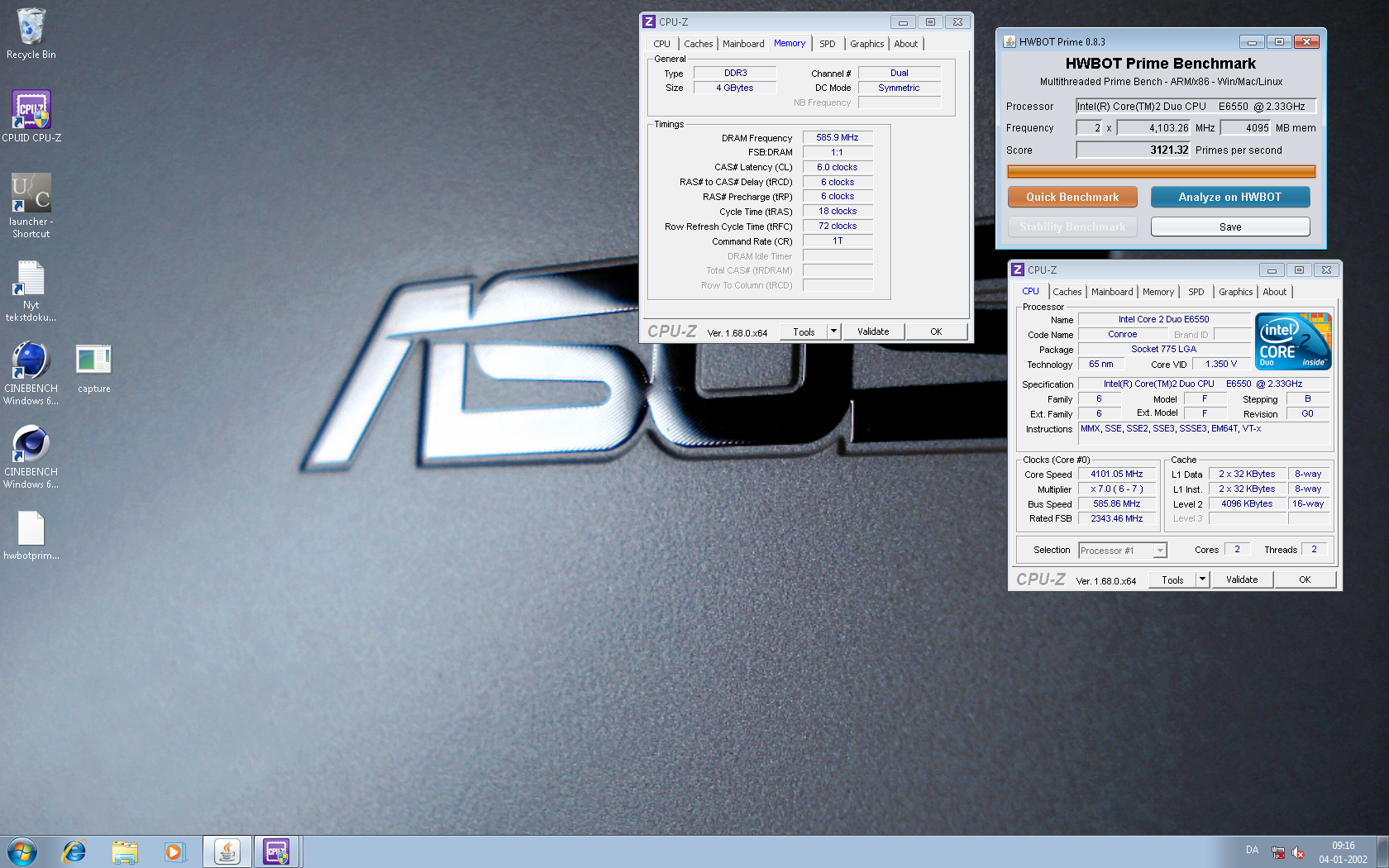Image resolution: width=1389 pixels, height=868 pixels.
Task: Open Tools dropdown arrow in memory window
Action: 833,331
